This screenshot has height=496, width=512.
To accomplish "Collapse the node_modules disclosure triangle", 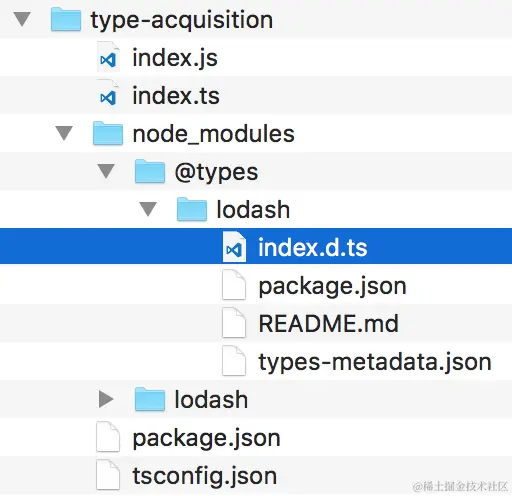I will coord(64,133).
